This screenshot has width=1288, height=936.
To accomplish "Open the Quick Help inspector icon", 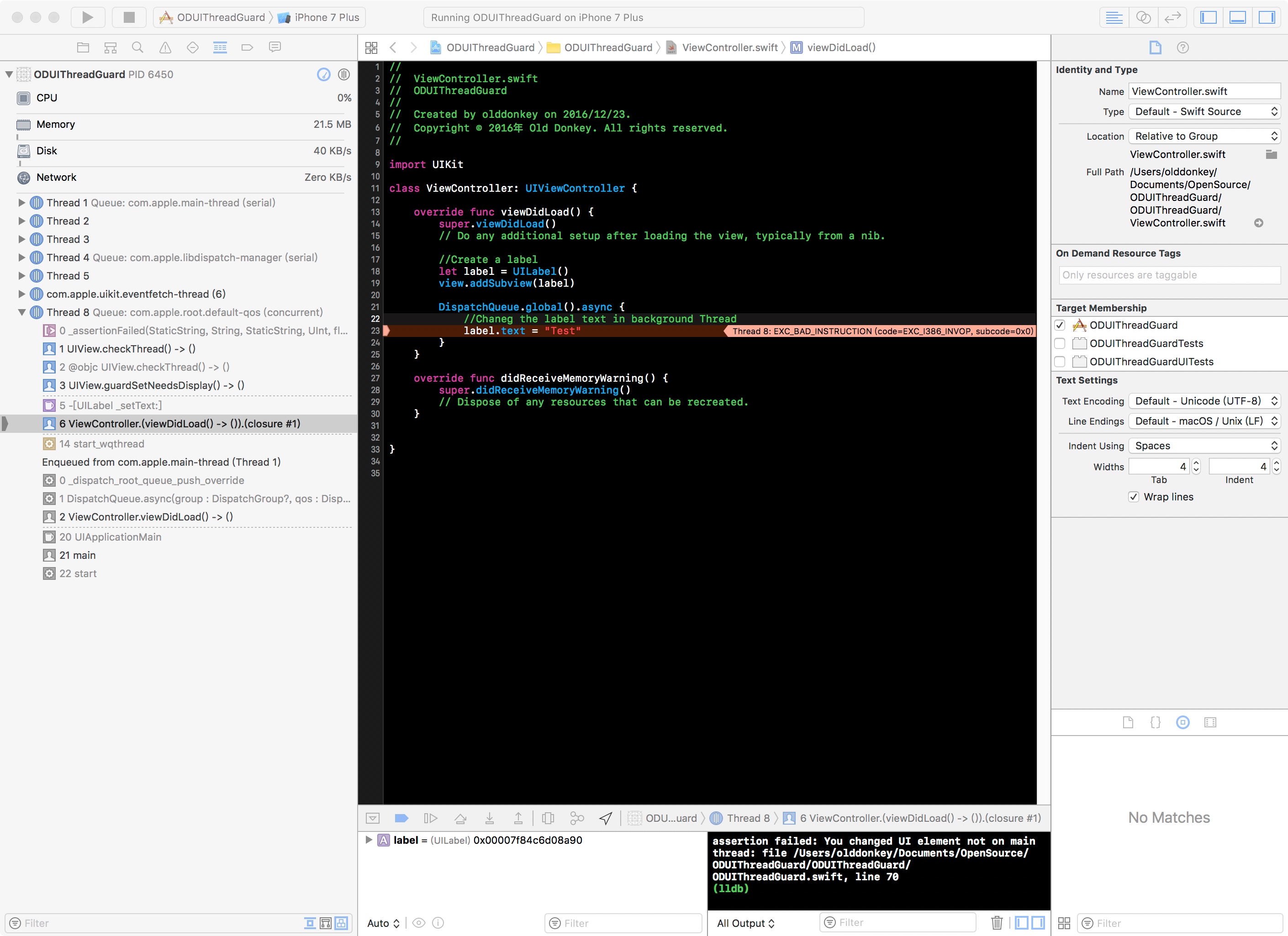I will click(1182, 47).
